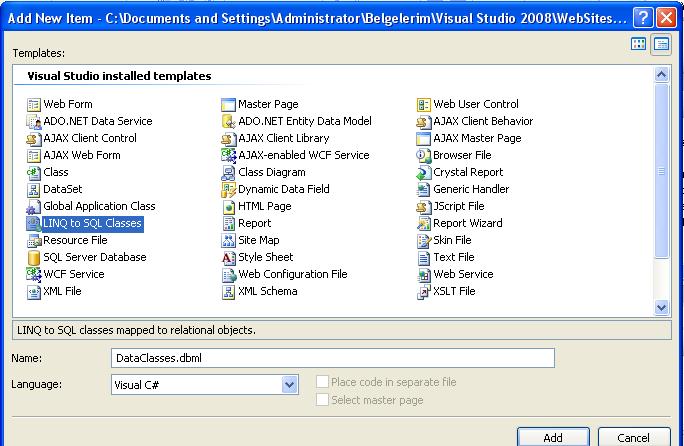Select the Class template icon
Screen dimensions: 684x446
click(34, 173)
